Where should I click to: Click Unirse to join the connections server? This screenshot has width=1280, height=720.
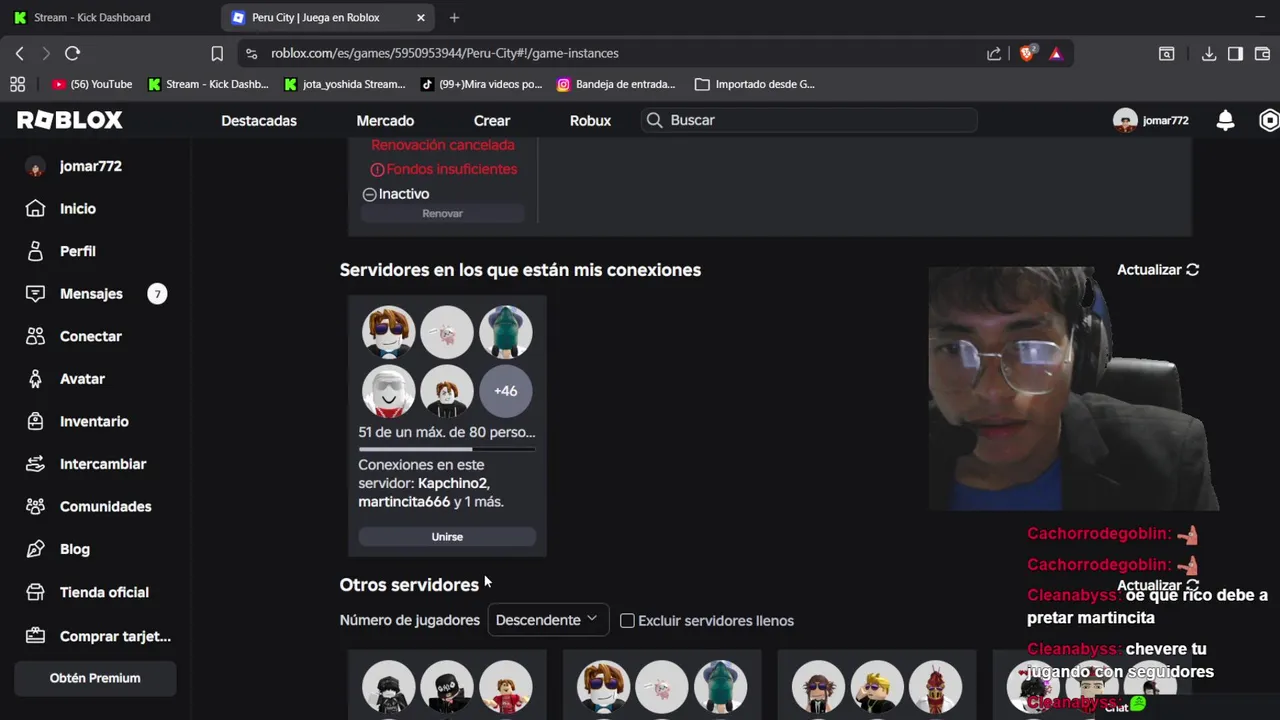[447, 537]
